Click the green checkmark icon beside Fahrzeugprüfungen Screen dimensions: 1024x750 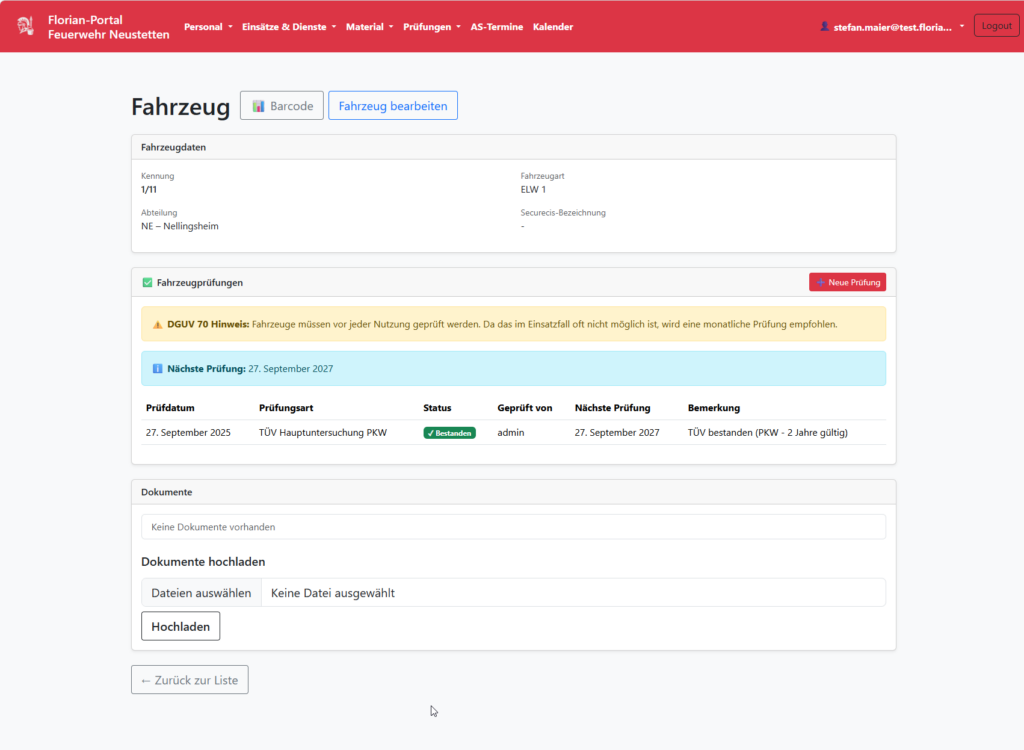click(x=147, y=283)
